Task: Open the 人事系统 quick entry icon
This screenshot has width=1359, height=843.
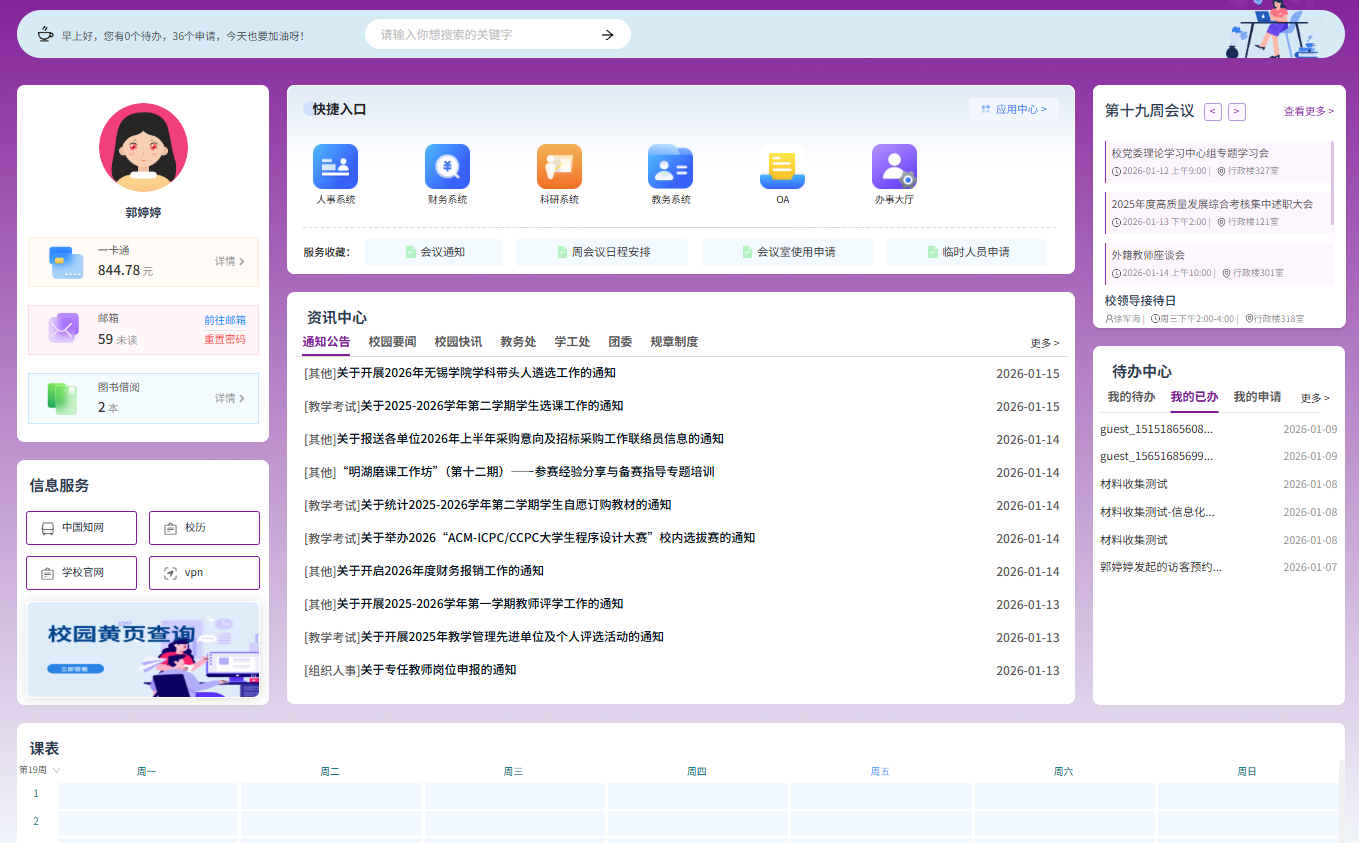Action: coord(335,167)
